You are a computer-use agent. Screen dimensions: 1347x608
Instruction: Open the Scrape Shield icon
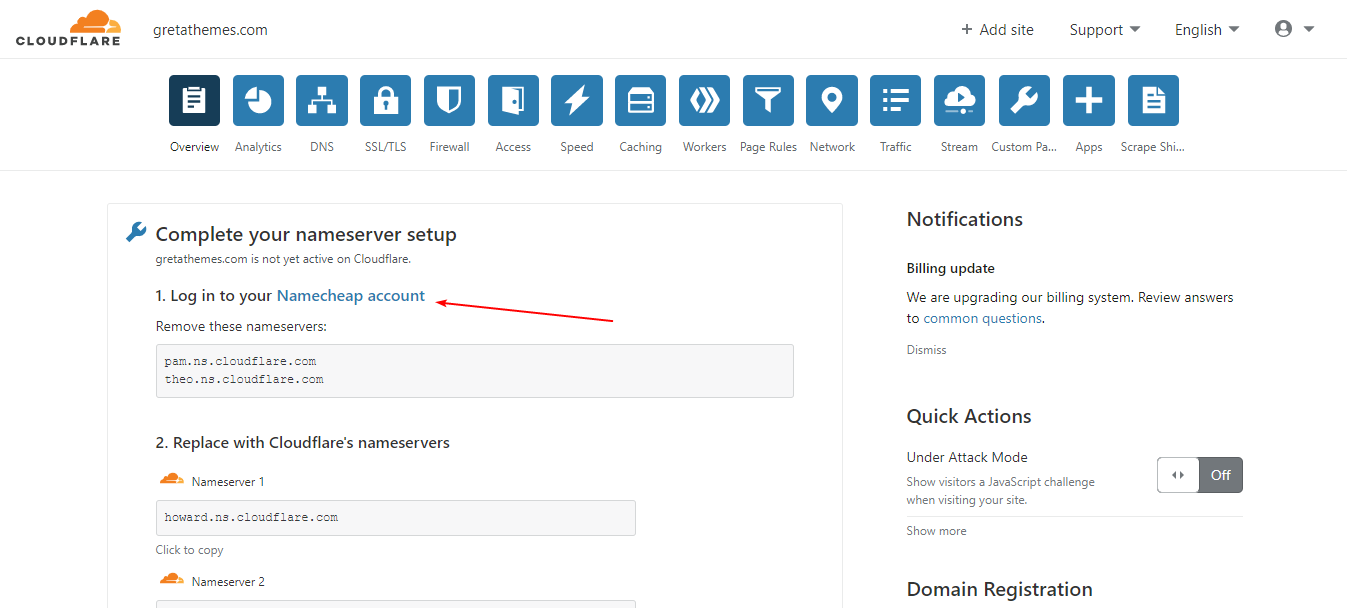tap(1152, 100)
